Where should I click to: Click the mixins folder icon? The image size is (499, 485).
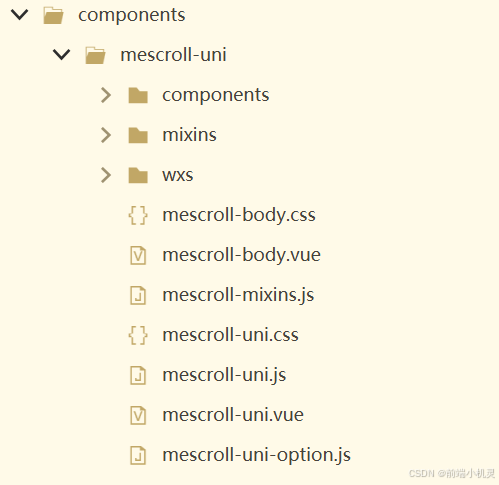[138, 135]
